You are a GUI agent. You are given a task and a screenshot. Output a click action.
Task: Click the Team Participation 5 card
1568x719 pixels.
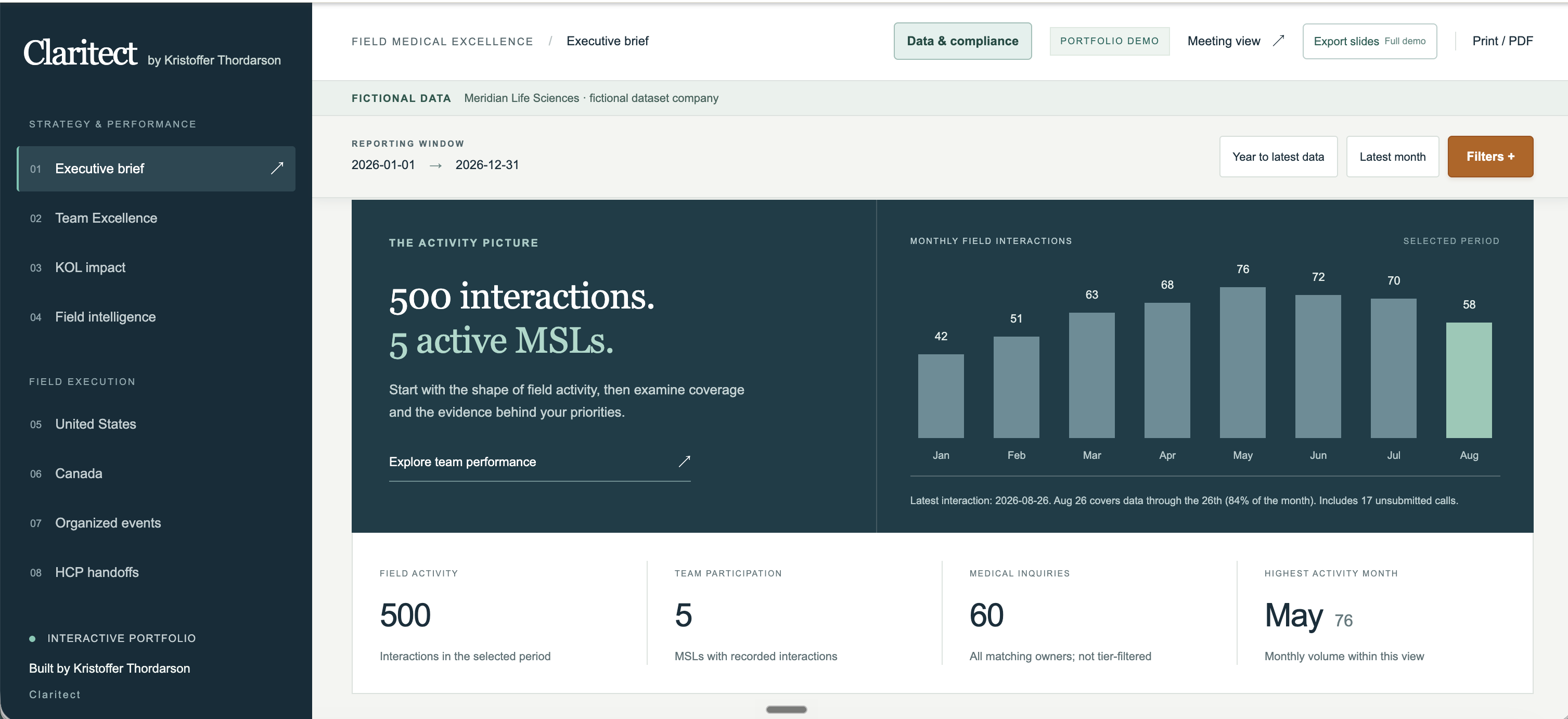click(x=794, y=614)
